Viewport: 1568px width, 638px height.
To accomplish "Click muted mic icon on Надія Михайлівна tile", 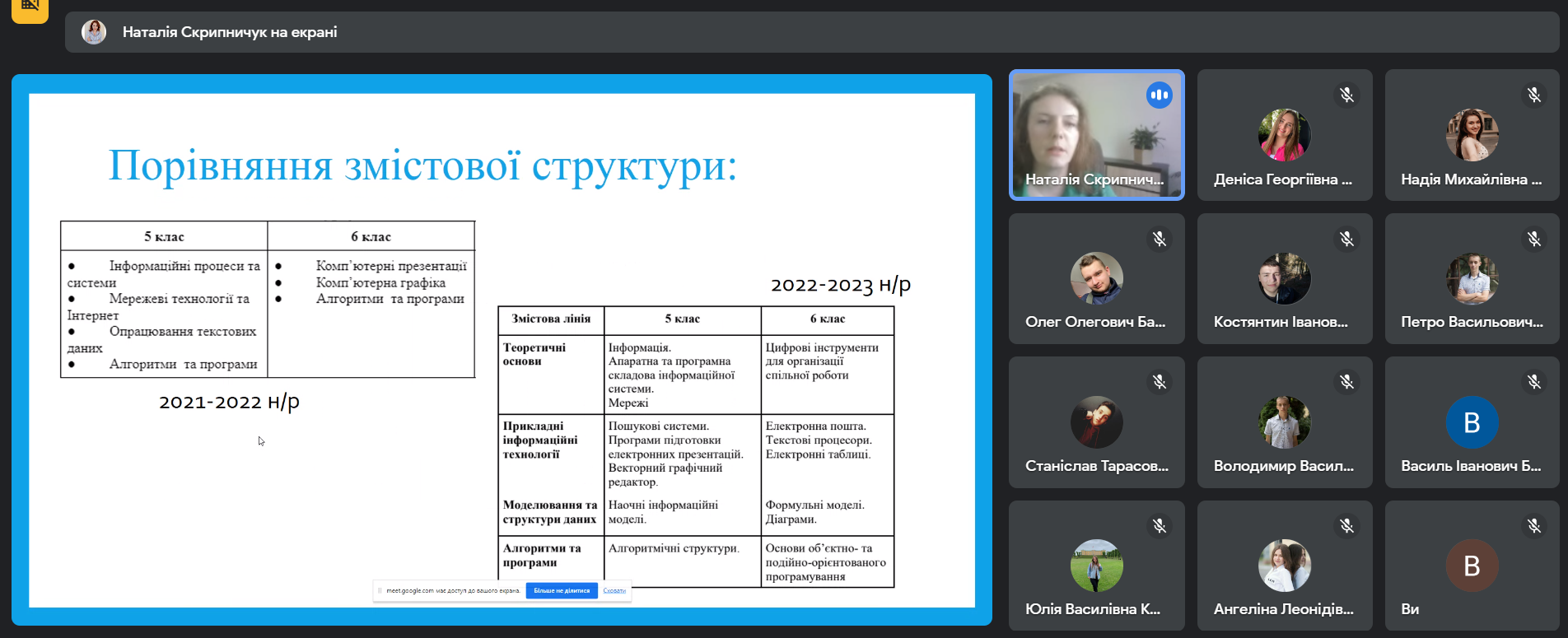I will point(1534,95).
